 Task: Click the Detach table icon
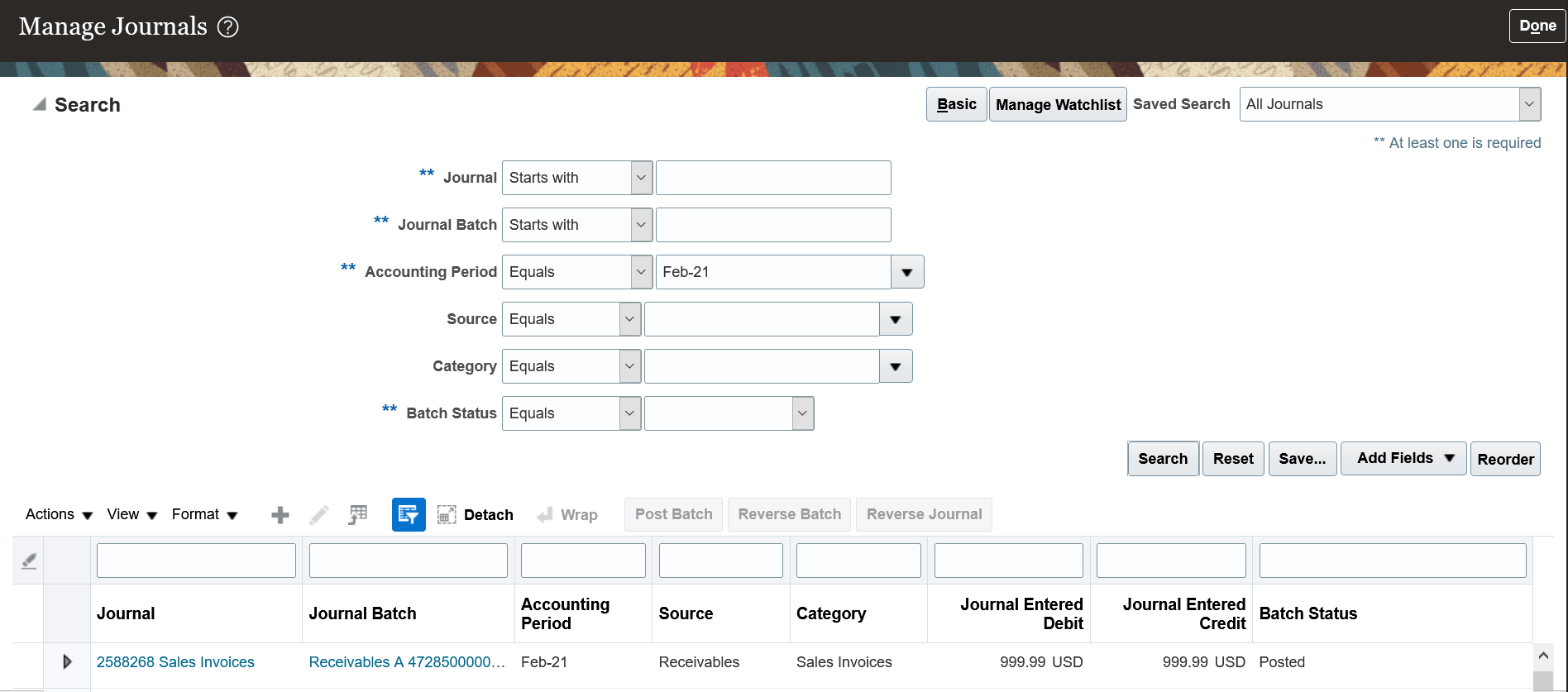(447, 515)
